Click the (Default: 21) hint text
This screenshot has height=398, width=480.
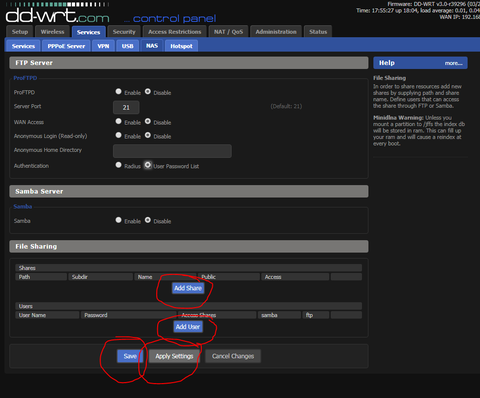[x=286, y=106]
